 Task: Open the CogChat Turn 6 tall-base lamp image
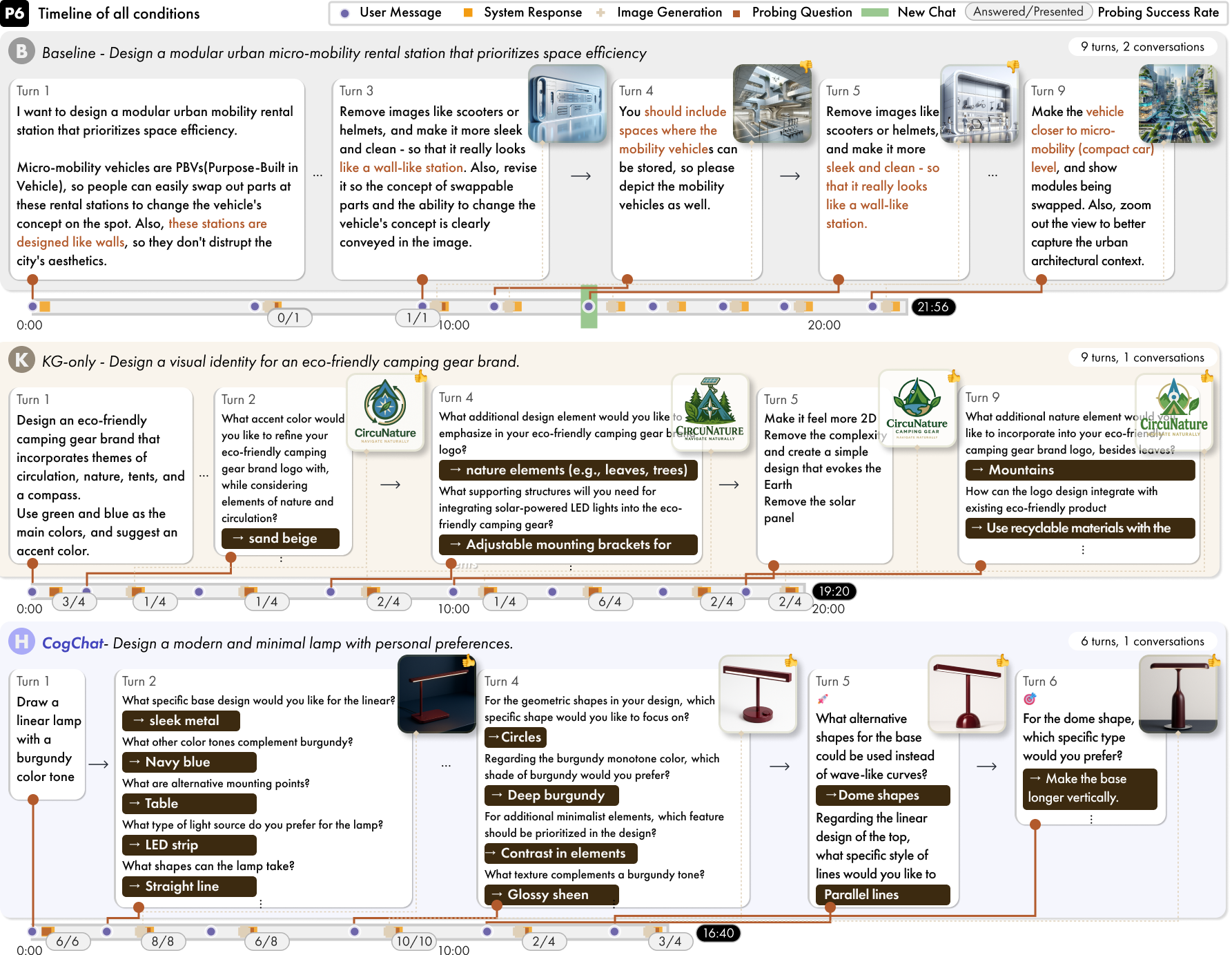tap(1178, 694)
